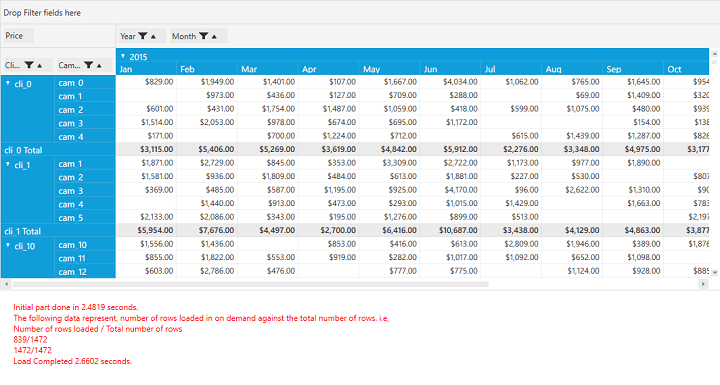This screenshot has width=720, height=385.
Task: Select the Mar column header
Action: (x=268, y=69)
